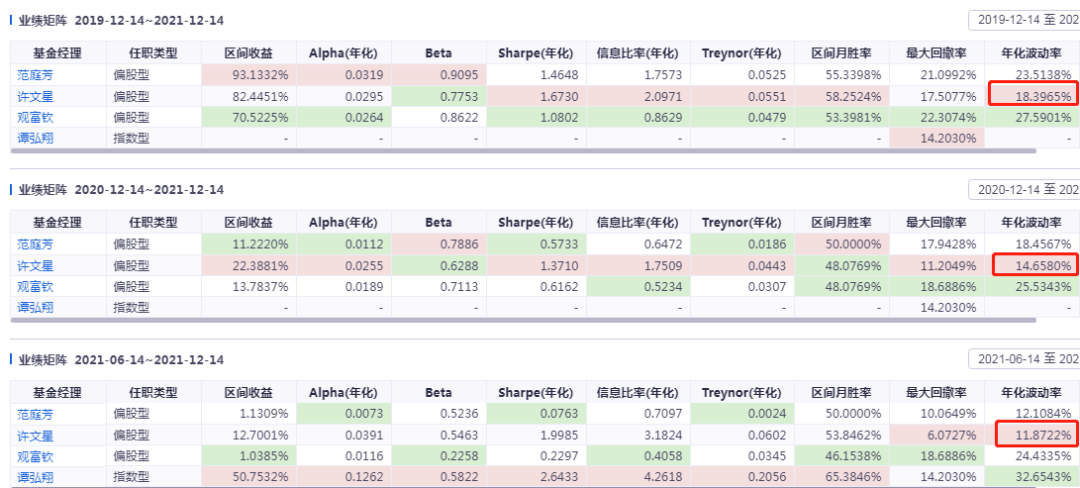The width and height of the screenshot is (1080, 488).
Task: Open 观富钦 link in the 2019-12-14 table
Action: [x=34, y=117]
